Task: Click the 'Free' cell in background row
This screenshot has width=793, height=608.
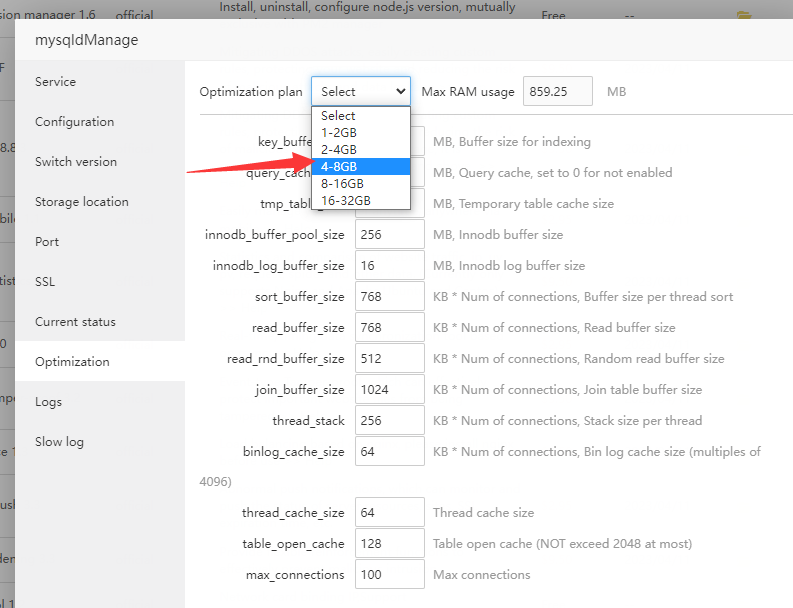Action: (x=553, y=15)
